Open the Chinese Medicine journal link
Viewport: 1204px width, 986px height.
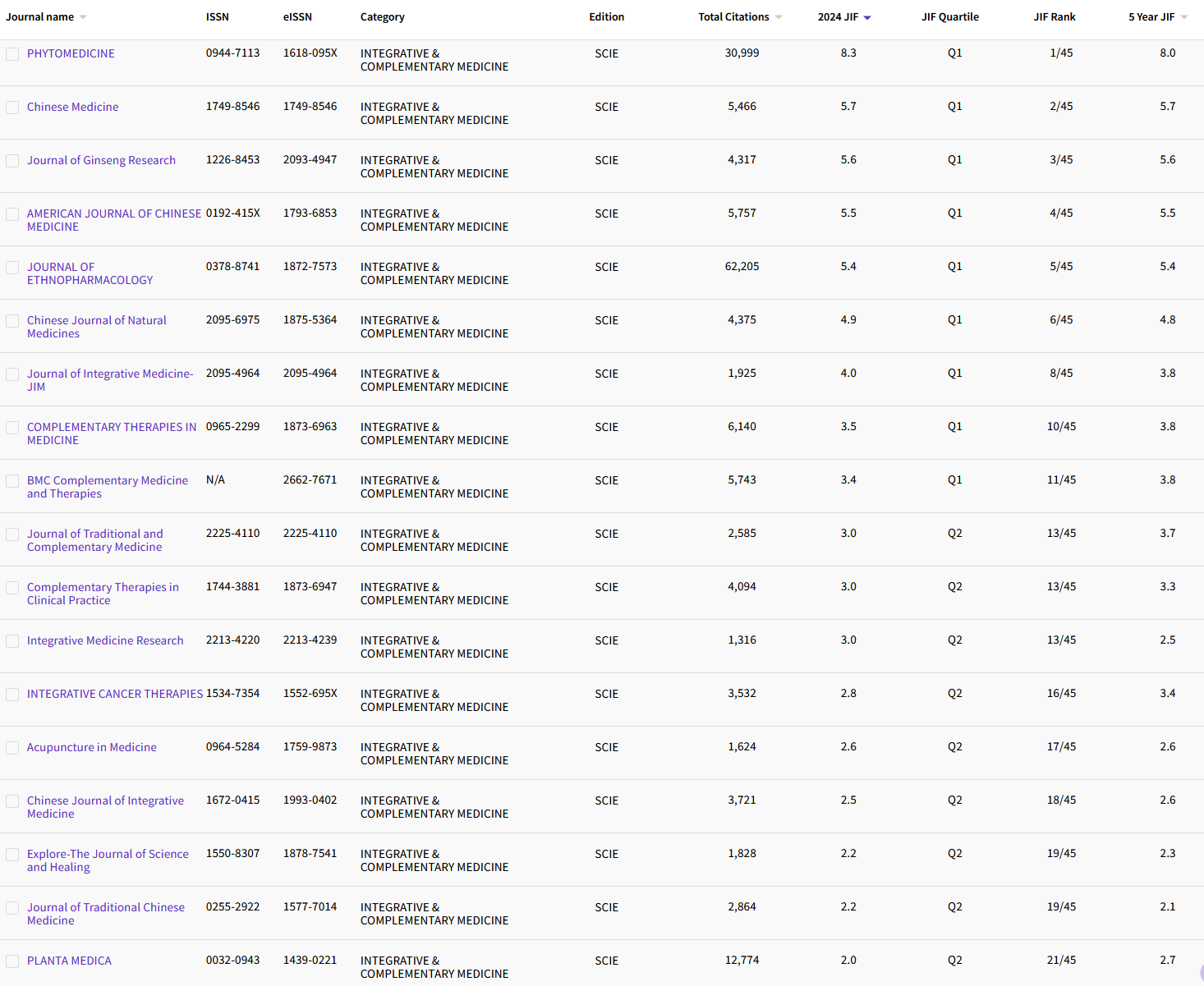click(x=72, y=107)
